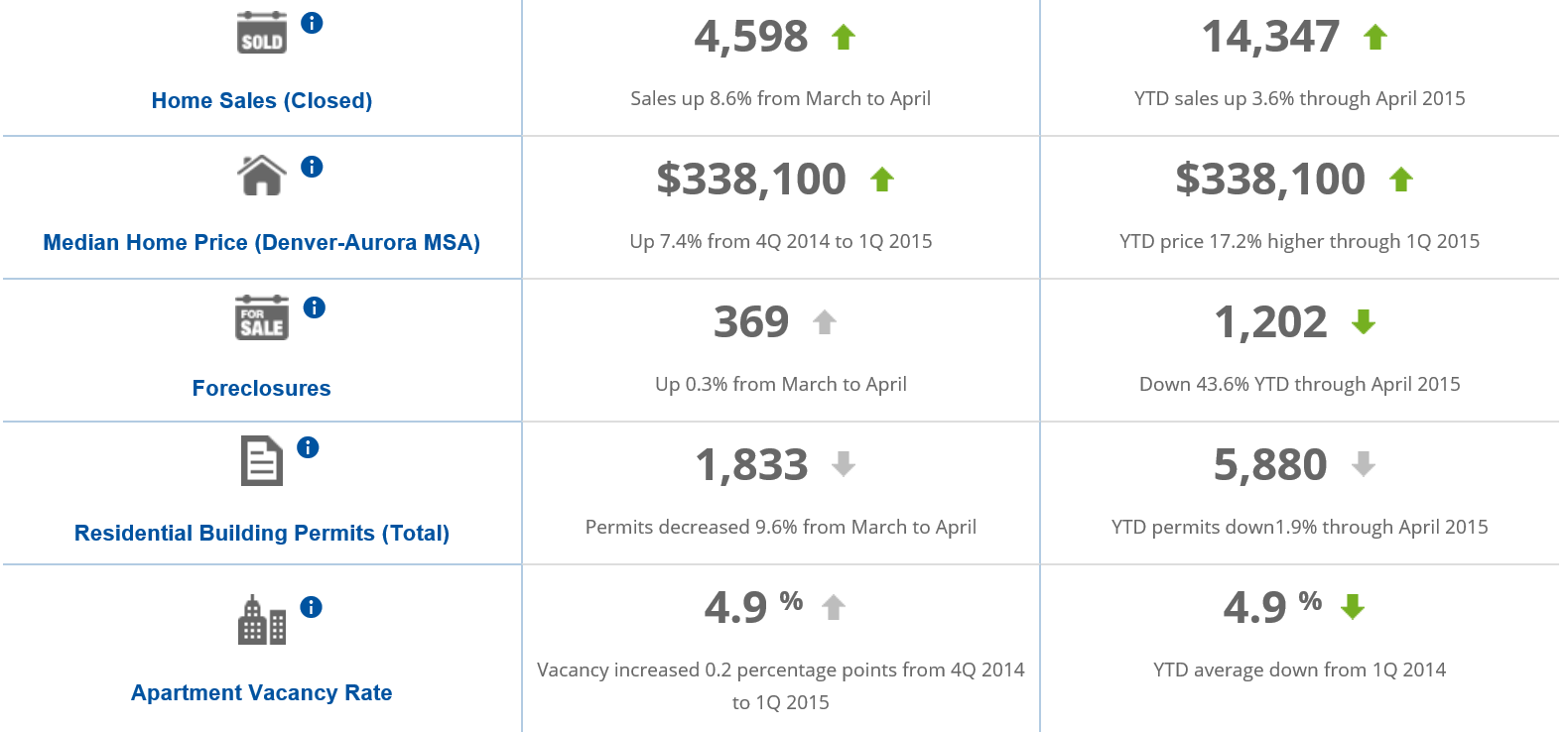Click info icon beside Median Home Price

312,167
